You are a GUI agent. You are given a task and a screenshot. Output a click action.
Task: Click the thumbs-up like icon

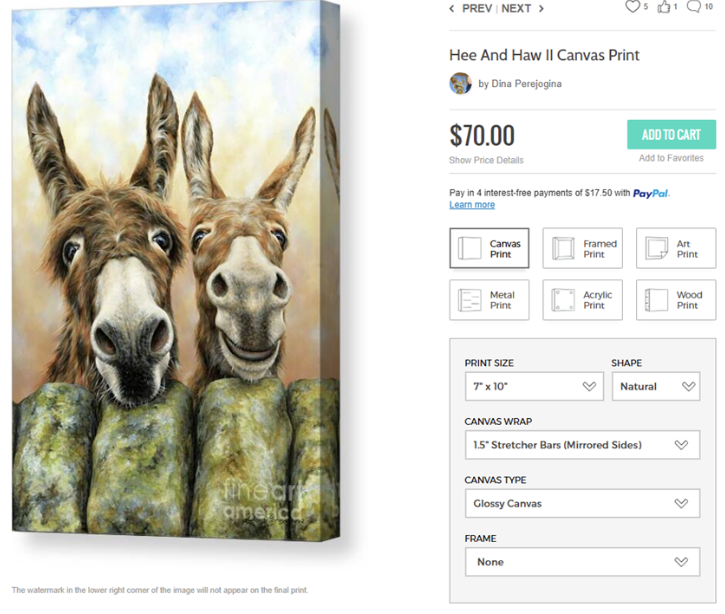[663, 7]
